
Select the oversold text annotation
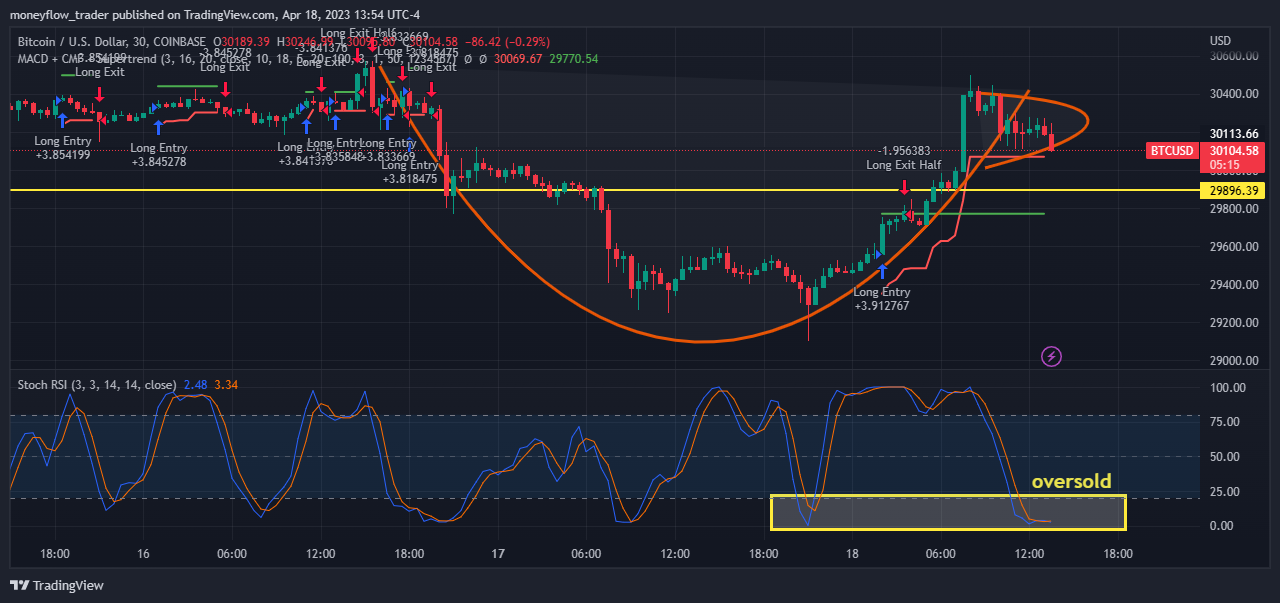1071,482
